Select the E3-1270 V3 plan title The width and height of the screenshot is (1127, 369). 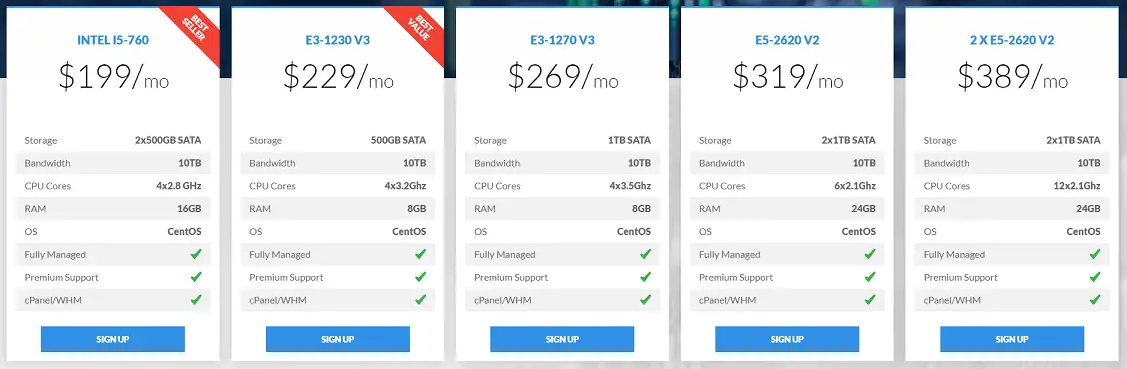pos(563,40)
